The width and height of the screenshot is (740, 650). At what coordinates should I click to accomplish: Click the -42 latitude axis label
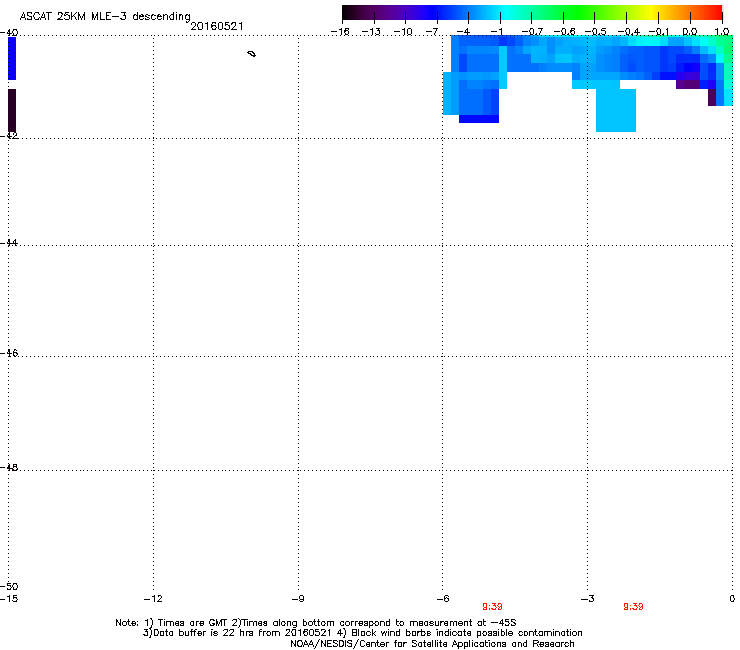point(9,135)
